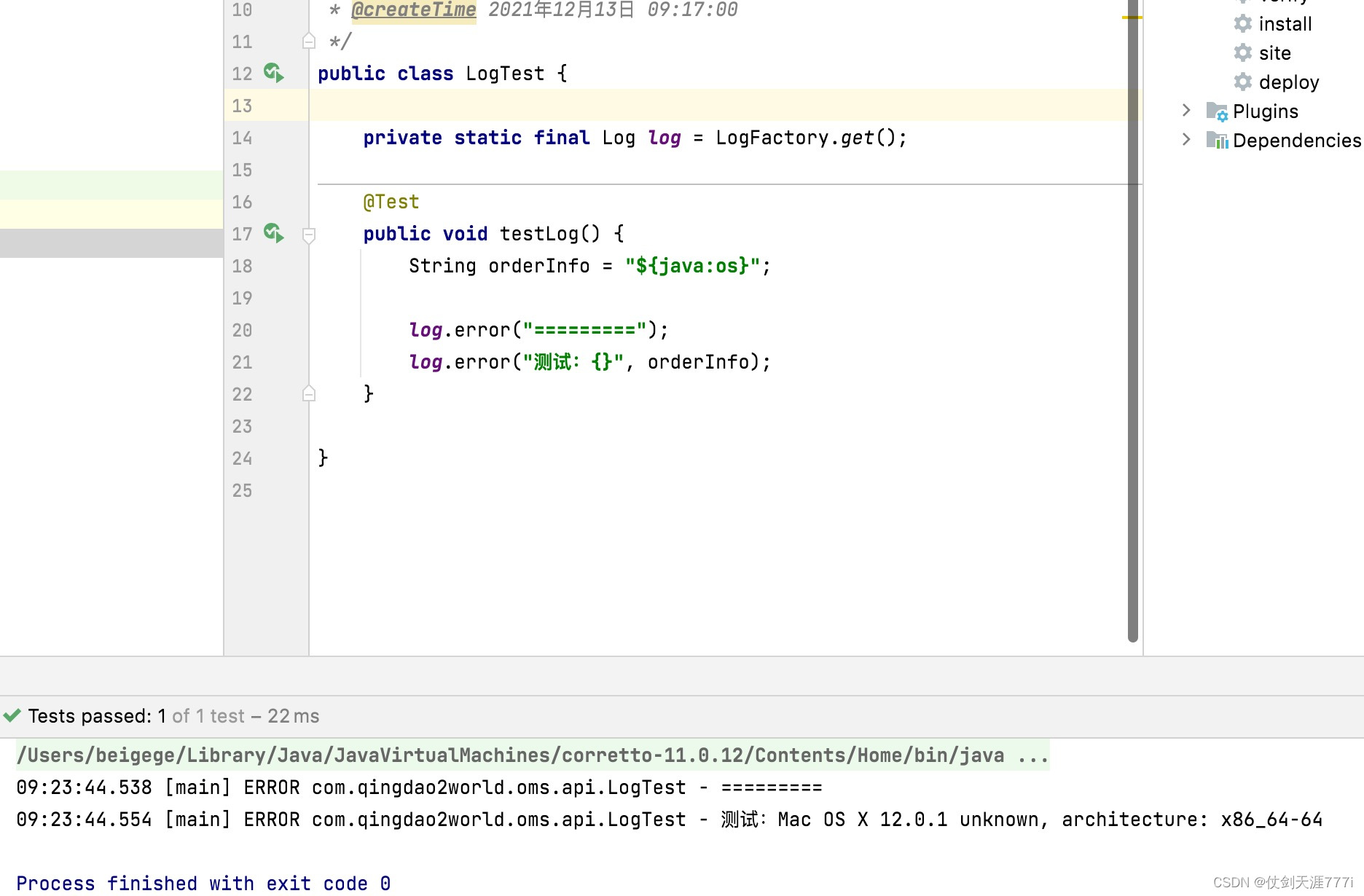Click console line with ========= output
This screenshot has width=1364, height=896.
coord(419,787)
